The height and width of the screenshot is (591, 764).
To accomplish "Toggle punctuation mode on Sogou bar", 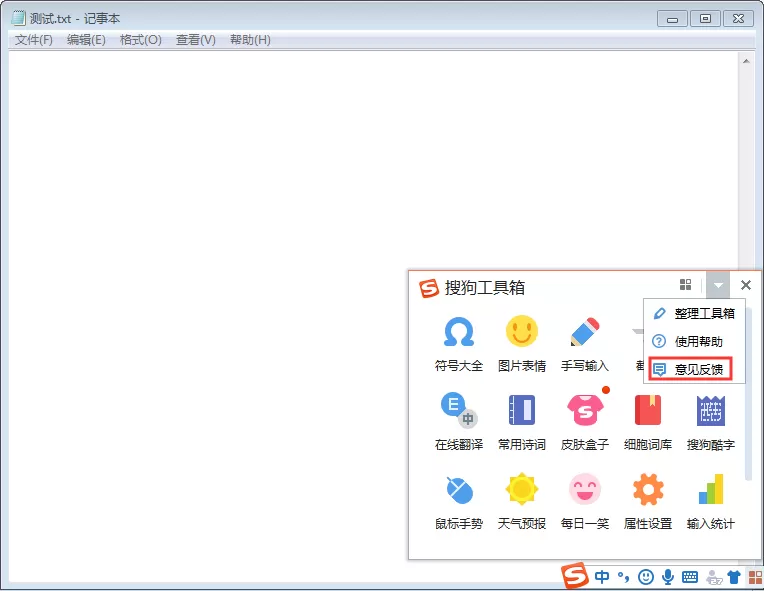I will [x=623, y=577].
